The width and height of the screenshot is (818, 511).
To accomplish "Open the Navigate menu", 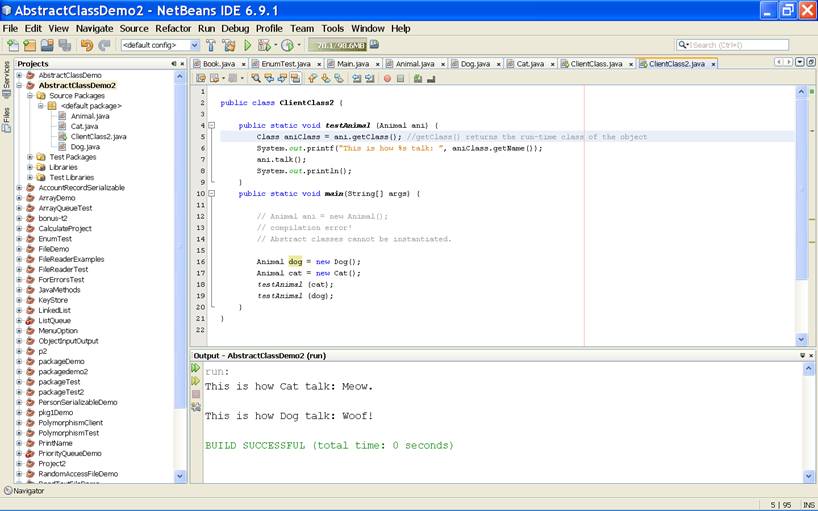I will pos(94,29).
